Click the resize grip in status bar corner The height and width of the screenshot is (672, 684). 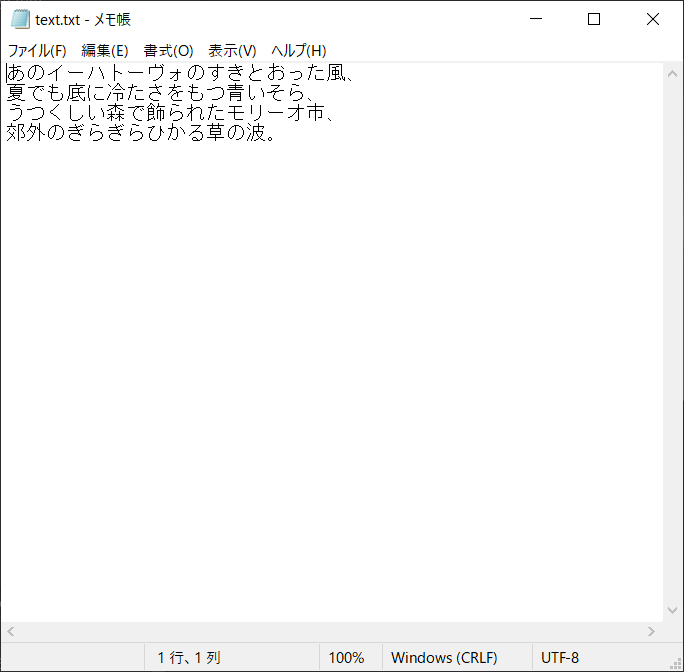point(677,665)
